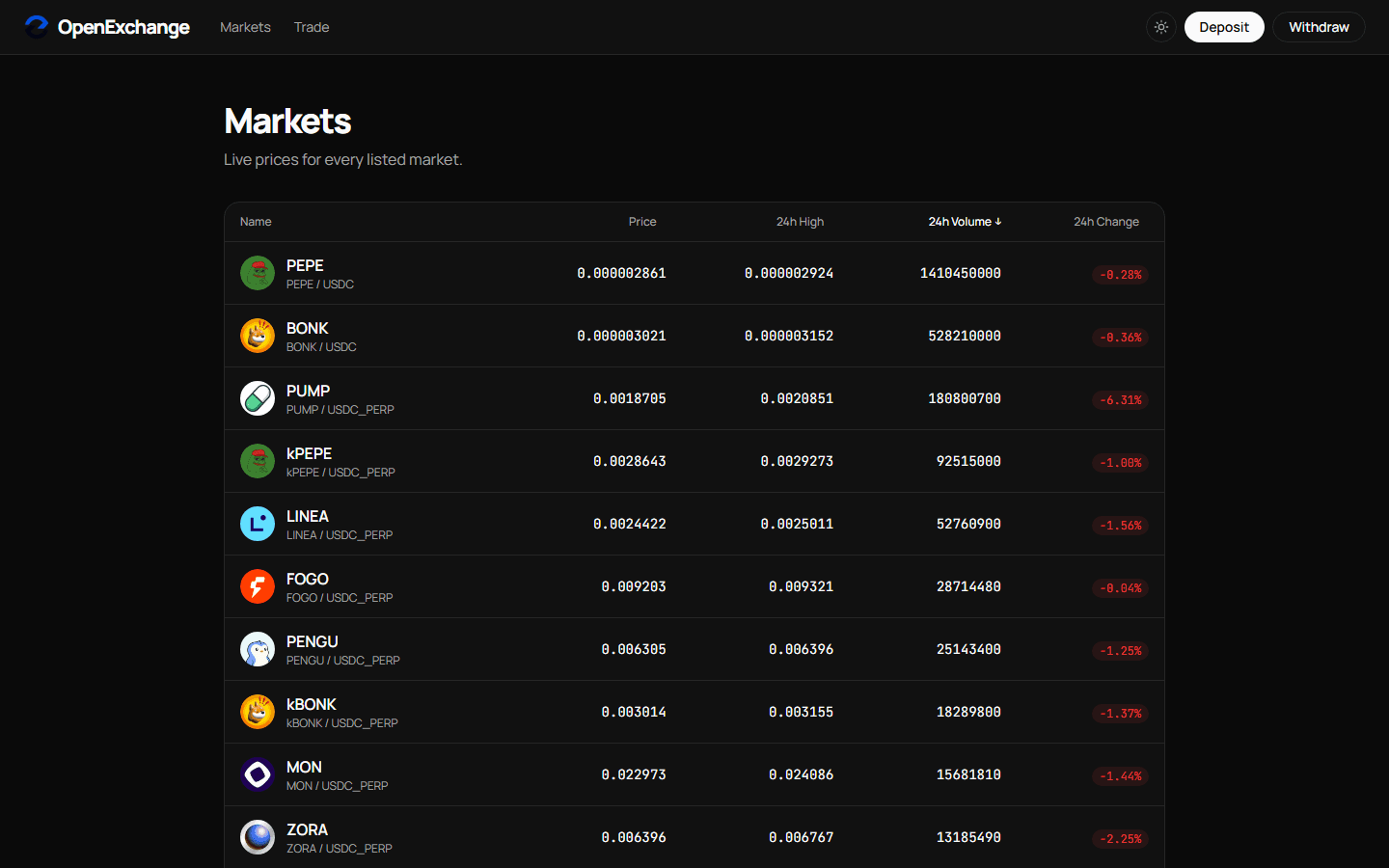
Task: Click BONK 24h high 0.000003152
Action: 789,337
